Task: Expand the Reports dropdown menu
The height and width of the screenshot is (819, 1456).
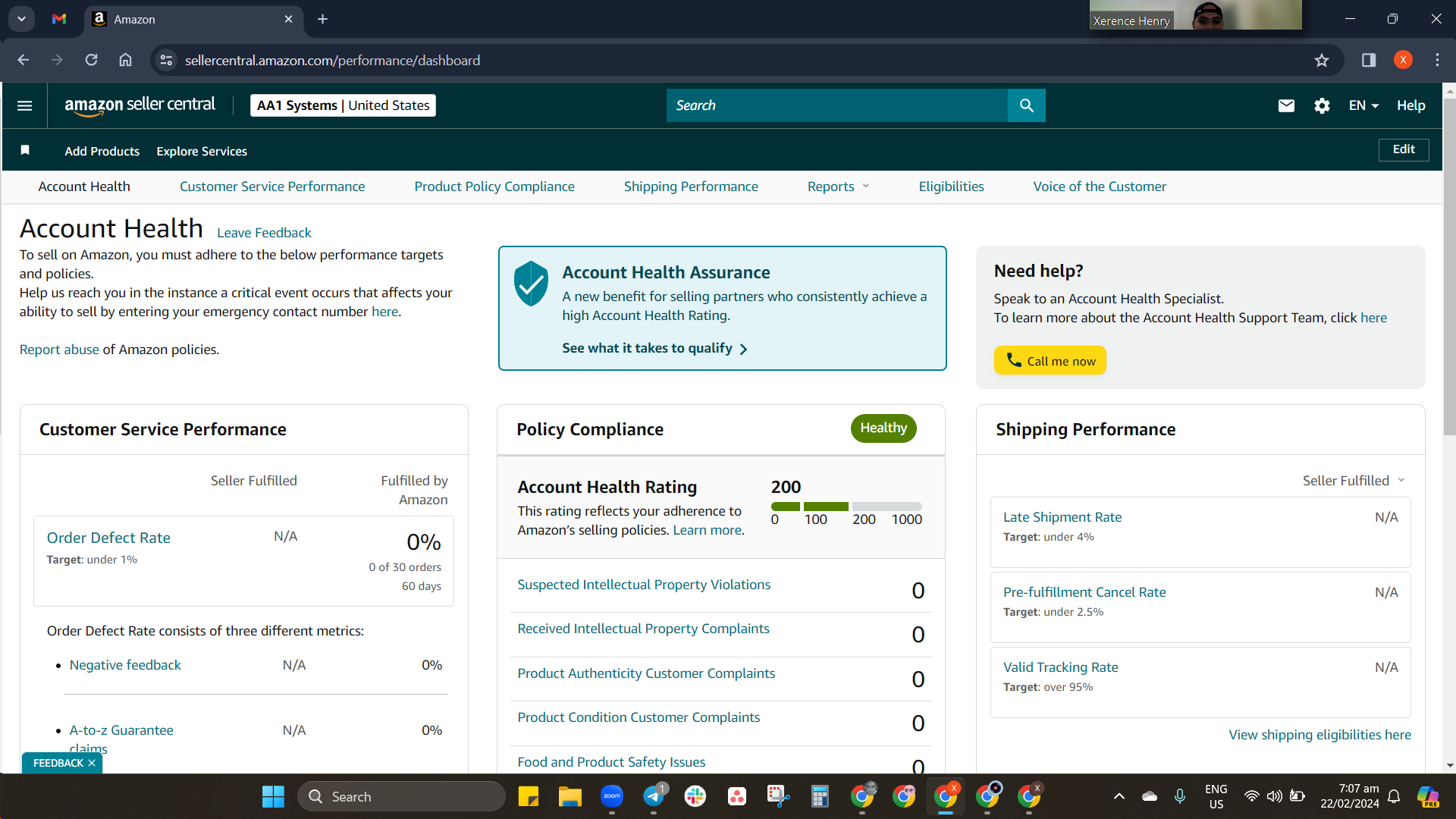Action: (x=838, y=187)
